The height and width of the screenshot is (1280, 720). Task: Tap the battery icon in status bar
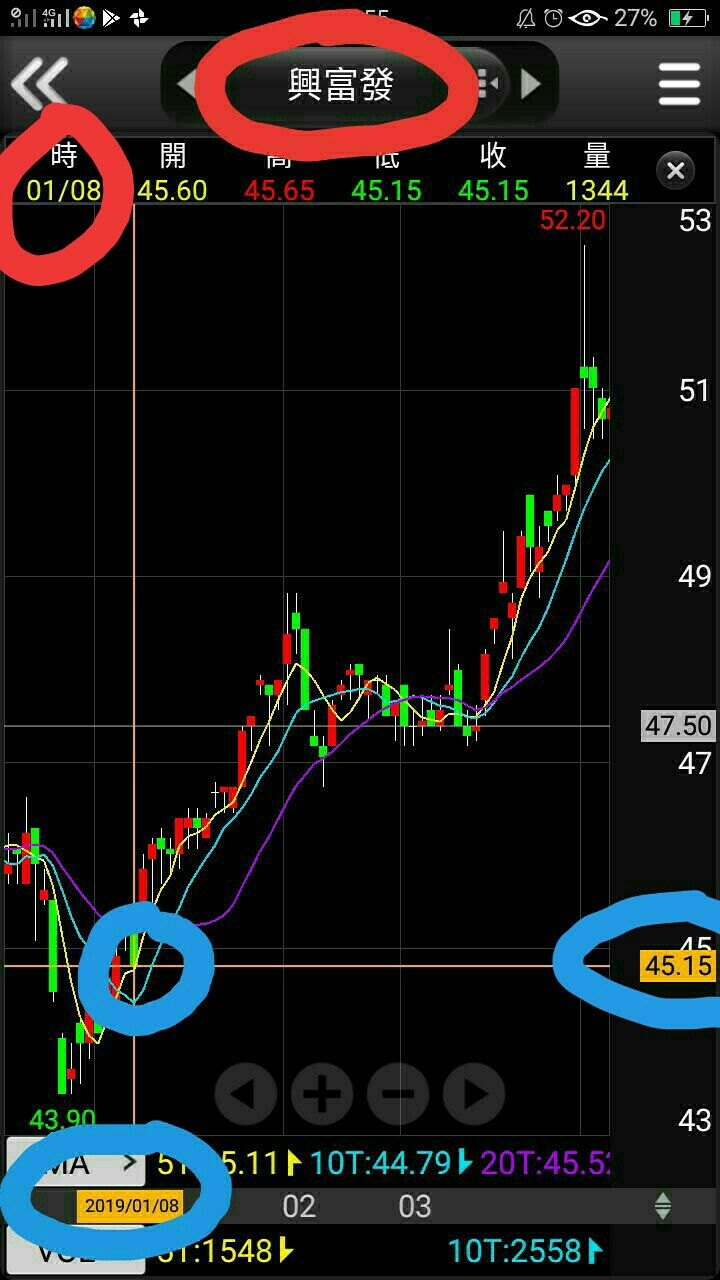pyautogui.click(x=688, y=17)
